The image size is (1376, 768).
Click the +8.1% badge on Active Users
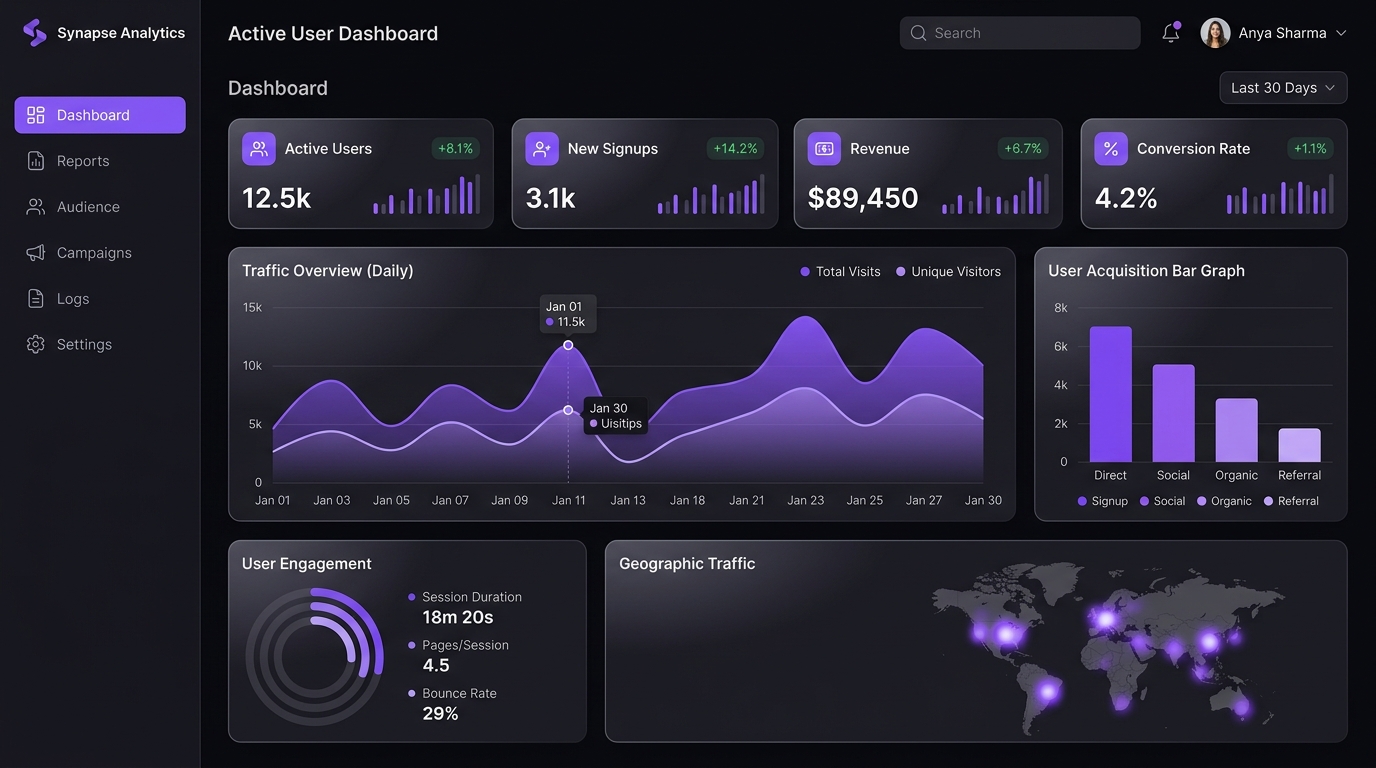455,149
